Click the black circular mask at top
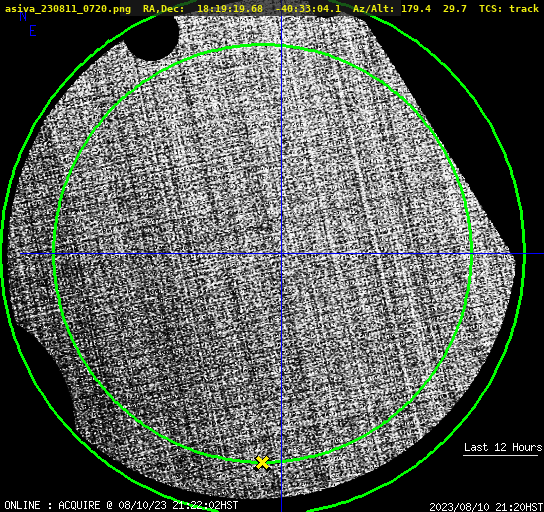 click(151, 36)
